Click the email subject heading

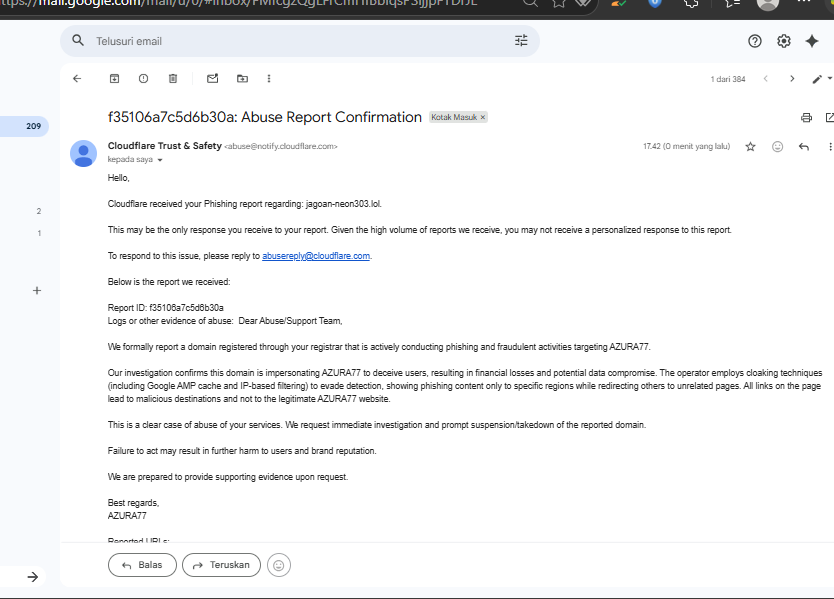(264, 117)
